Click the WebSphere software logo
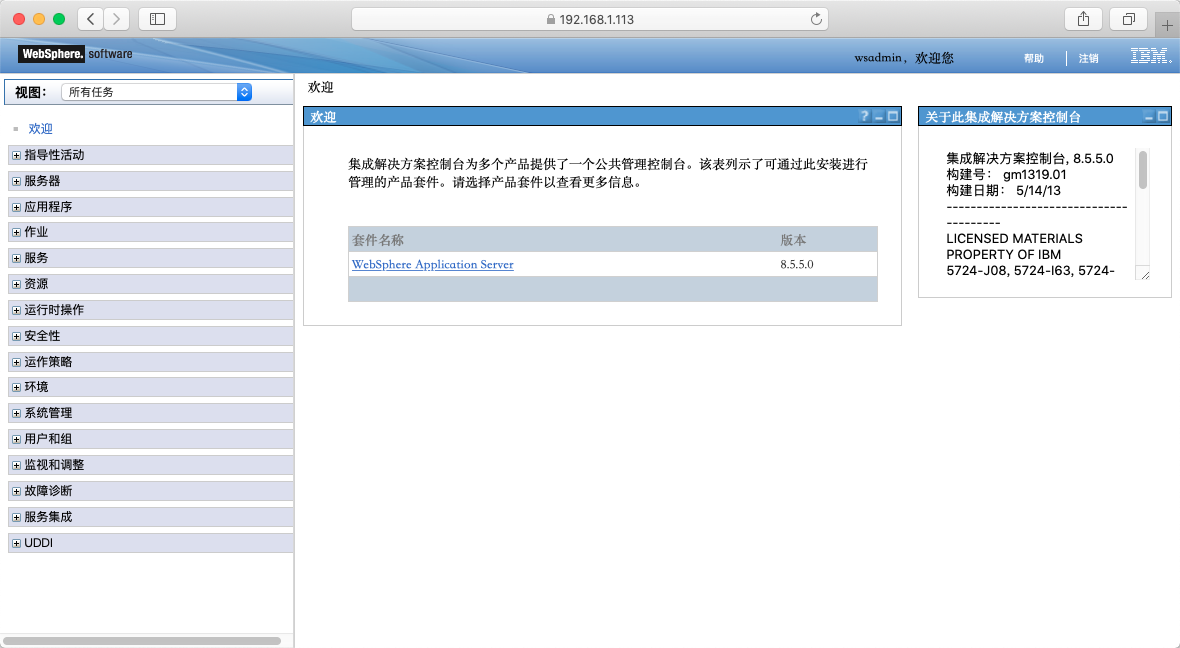Image resolution: width=1180 pixels, height=648 pixels. [x=76, y=53]
